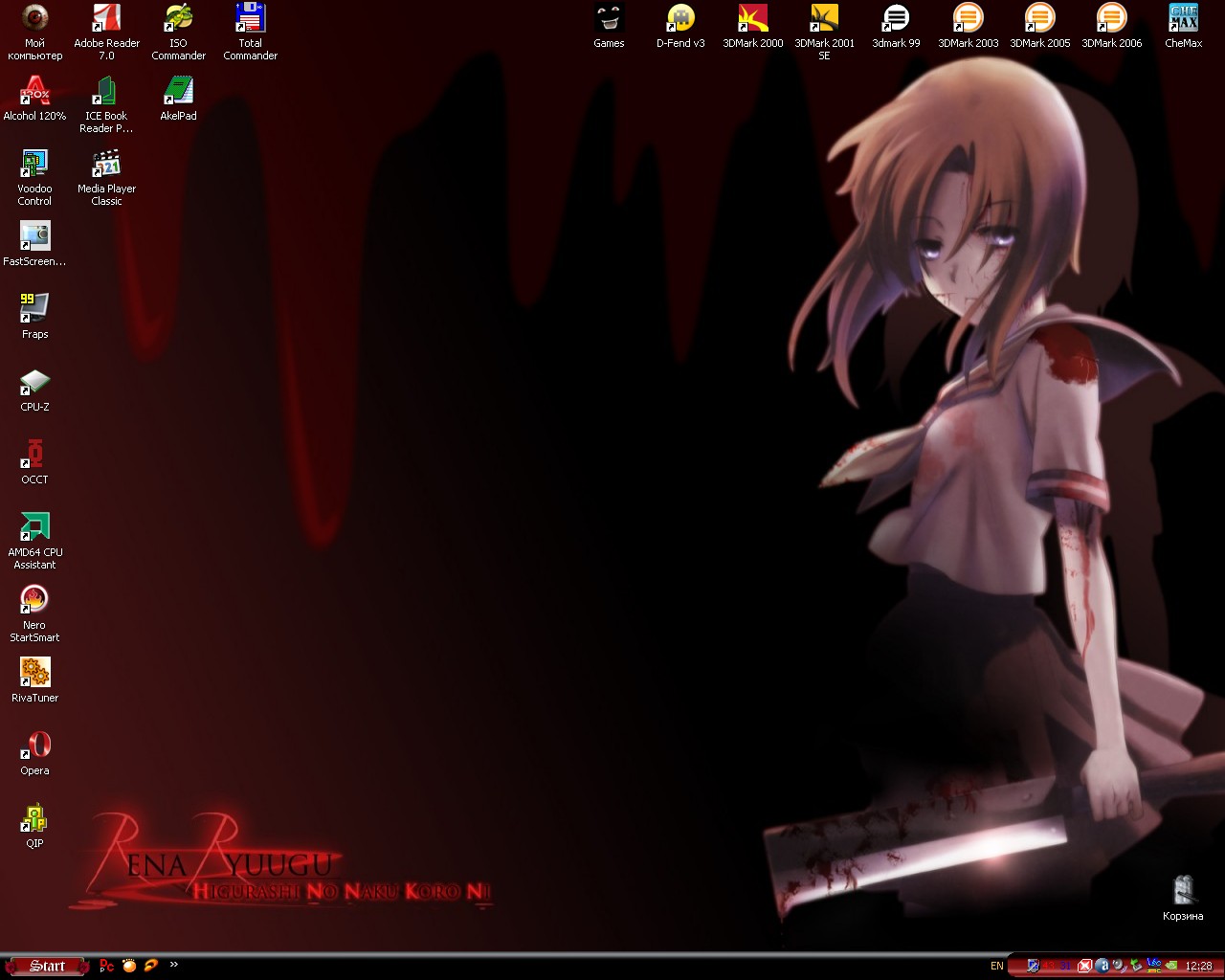Viewport: 1225px width, 980px height.
Task: Select the Fraps desktop icon
Action: [34, 317]
